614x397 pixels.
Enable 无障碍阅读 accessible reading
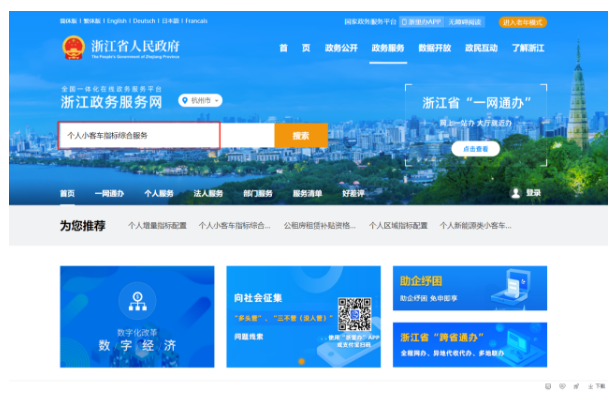click(464, 22)
